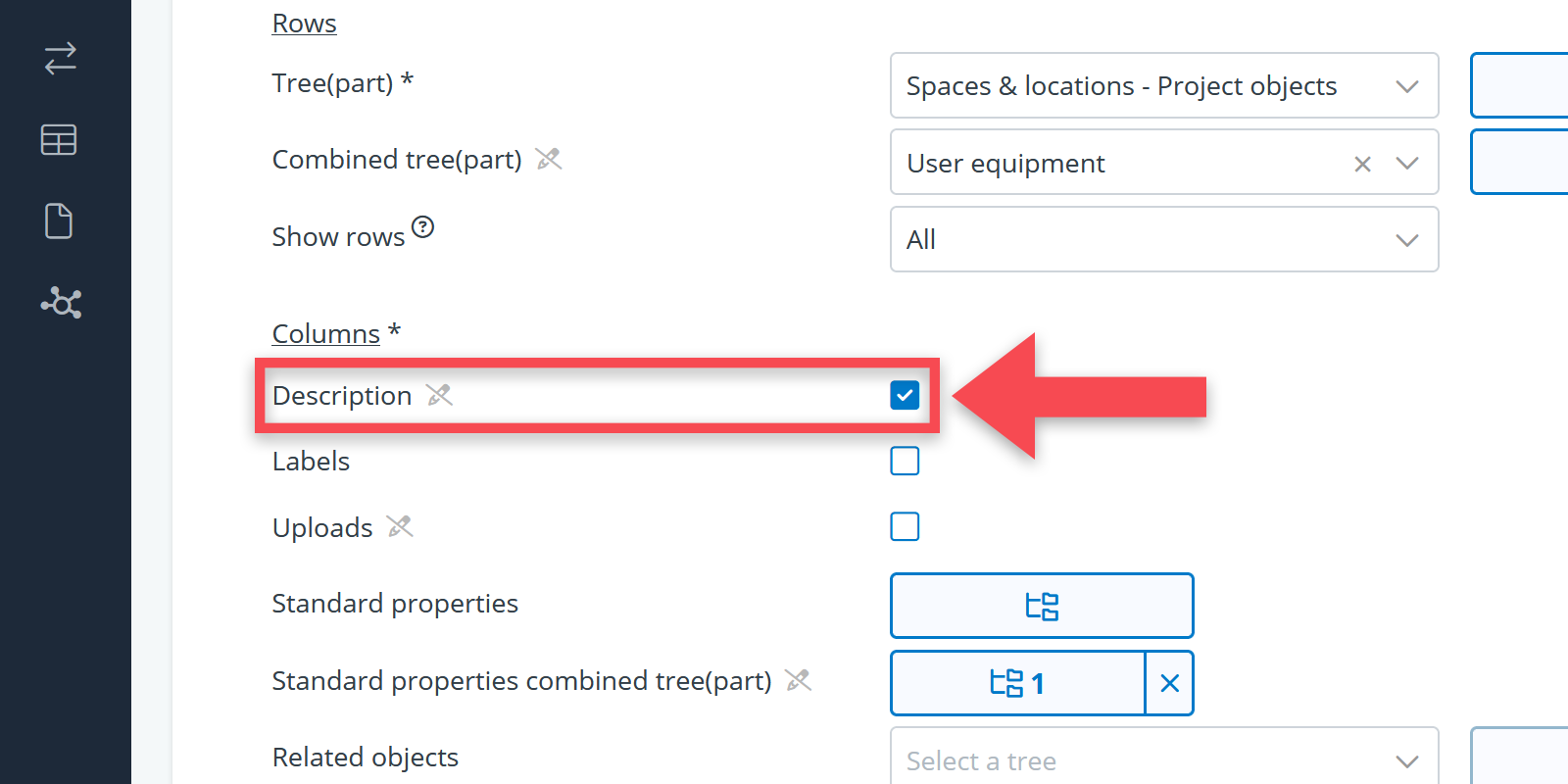
Task: Enable the Labels checkbox
Action: tap(905, 461)
